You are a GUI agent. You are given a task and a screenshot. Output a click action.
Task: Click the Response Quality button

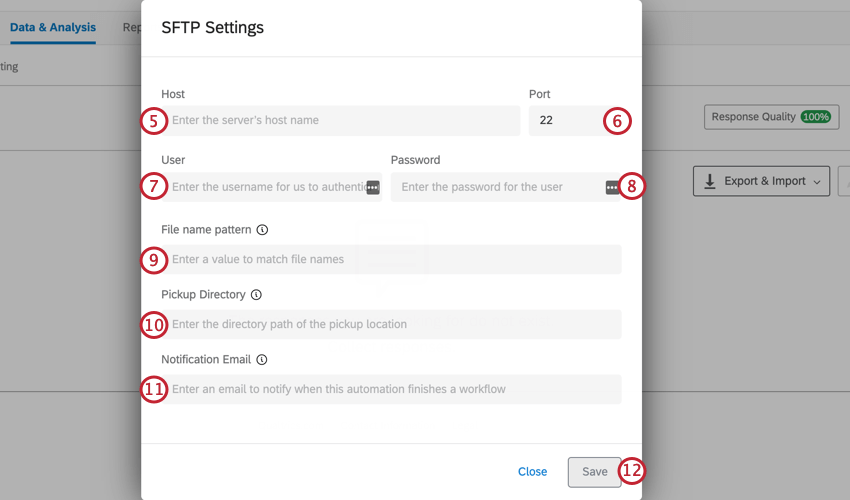point(753,117)
